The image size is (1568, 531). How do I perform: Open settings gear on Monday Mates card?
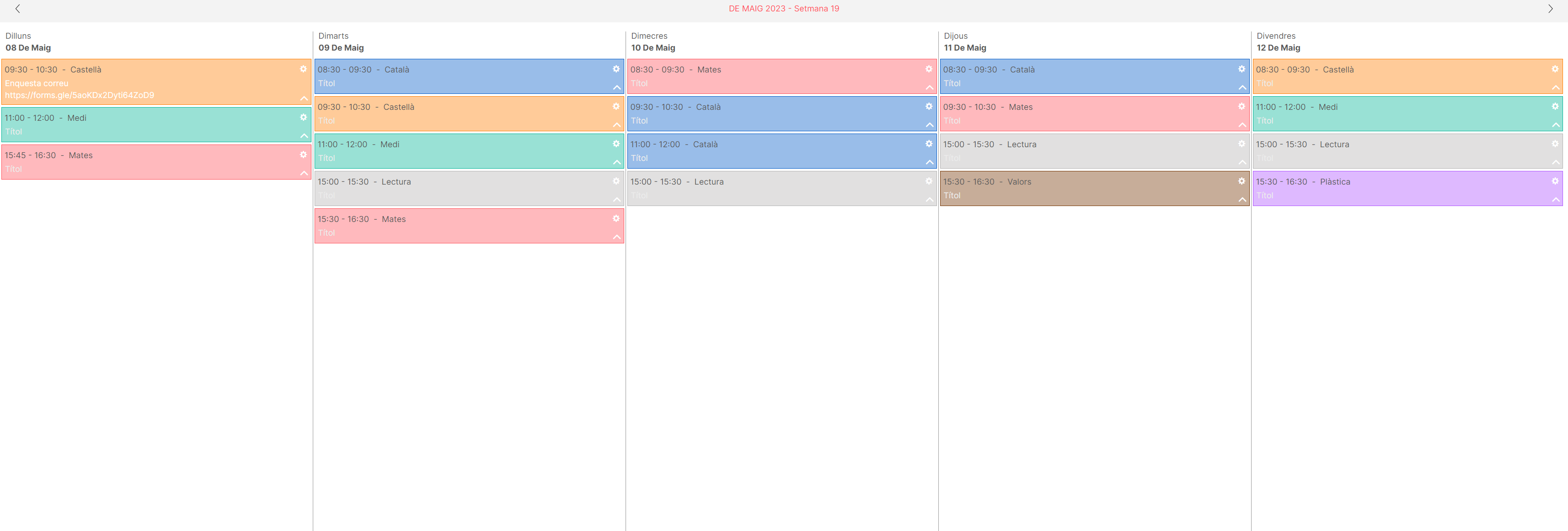pos(303,155)
